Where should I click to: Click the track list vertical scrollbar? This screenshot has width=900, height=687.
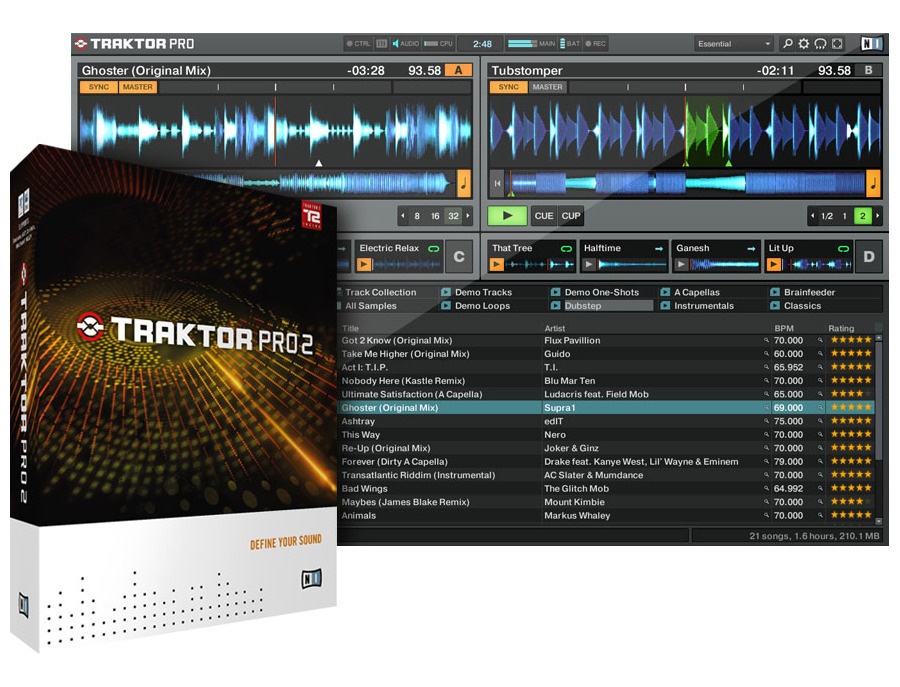coord(878,396)
